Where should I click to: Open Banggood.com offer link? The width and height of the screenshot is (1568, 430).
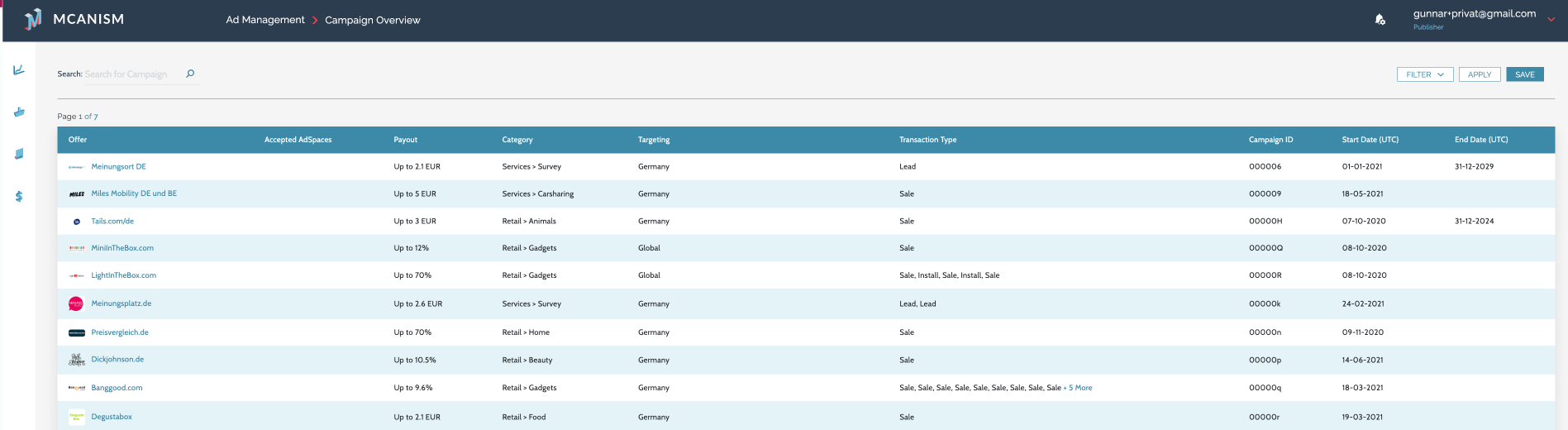pyautogui.click(x=117, y=388)
